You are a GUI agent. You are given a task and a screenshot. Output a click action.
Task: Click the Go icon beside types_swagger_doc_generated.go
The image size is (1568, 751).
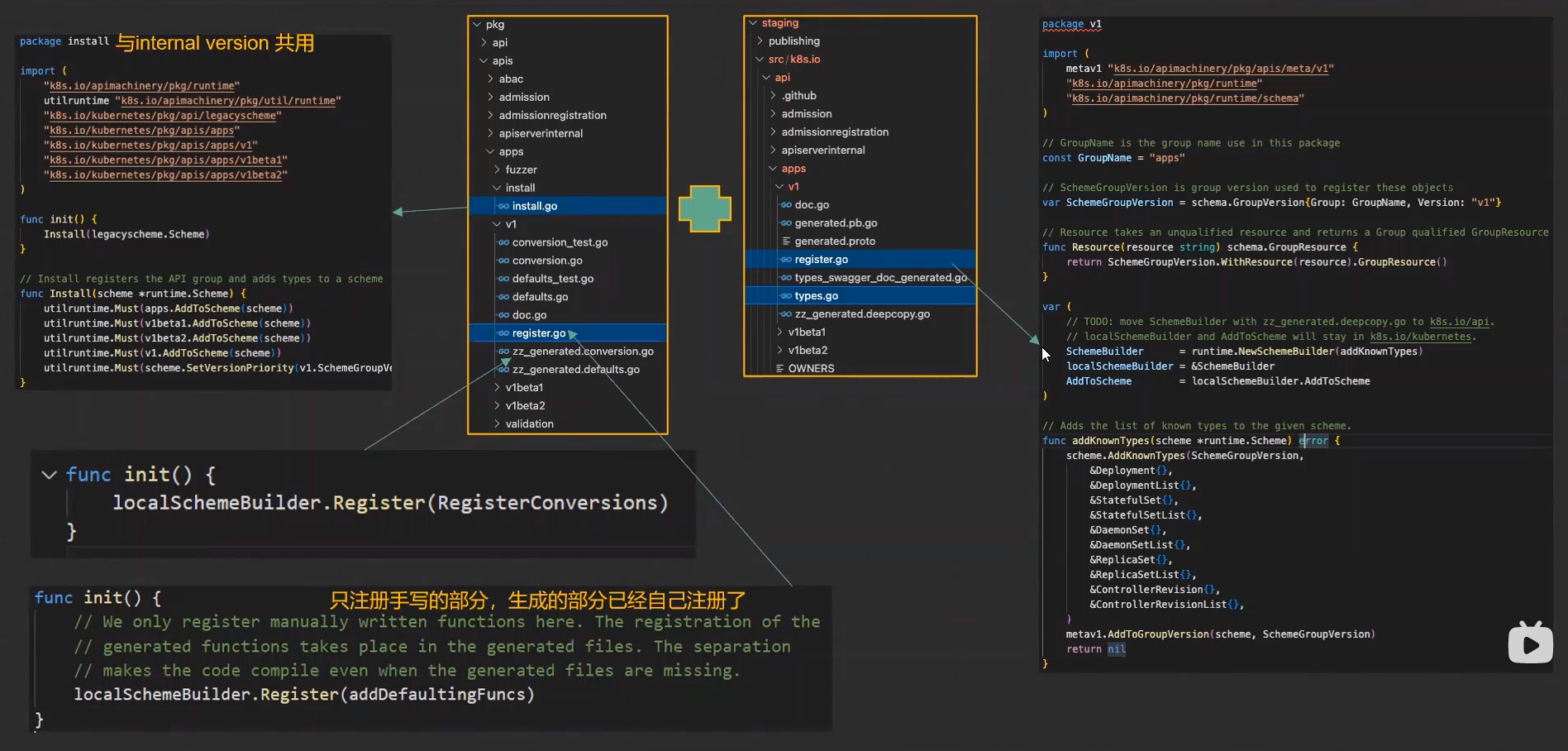coord(786,278)
